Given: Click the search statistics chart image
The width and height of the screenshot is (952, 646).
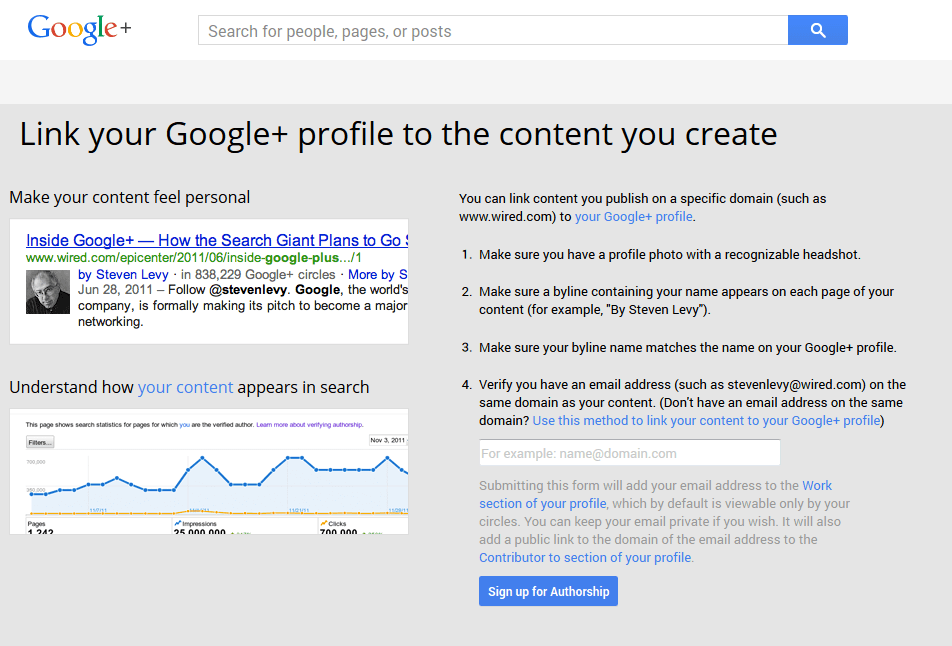Looking at the screenshot, I should point(209,472).
